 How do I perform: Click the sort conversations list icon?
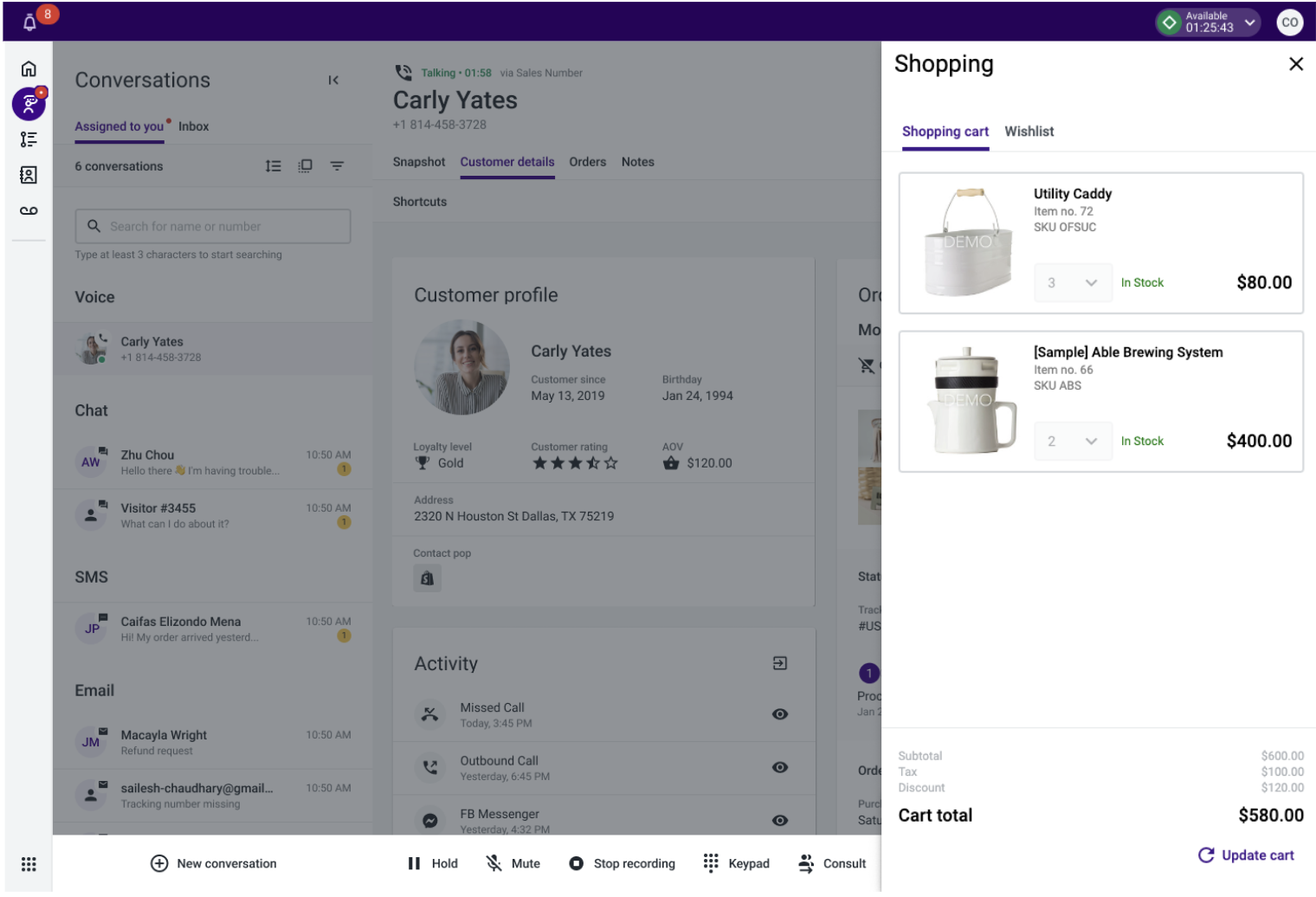pyautogui.click(x=273, y=166)
